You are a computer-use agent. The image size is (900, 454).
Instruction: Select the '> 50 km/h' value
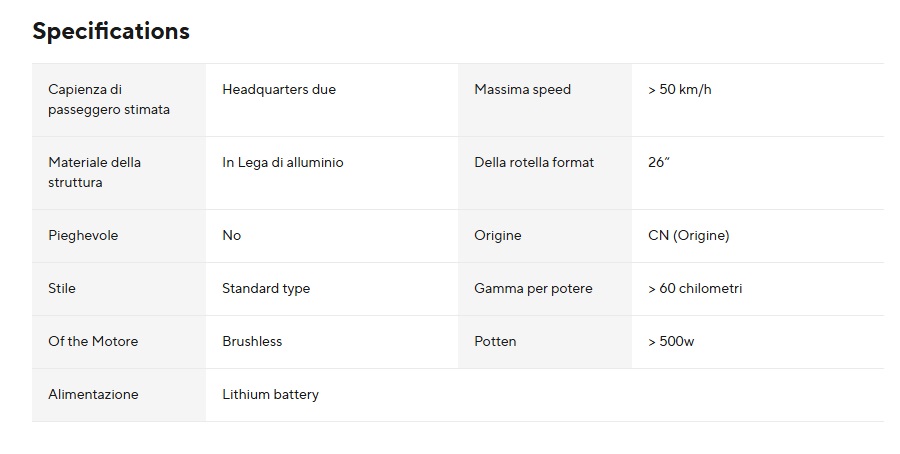coord(679,89)
